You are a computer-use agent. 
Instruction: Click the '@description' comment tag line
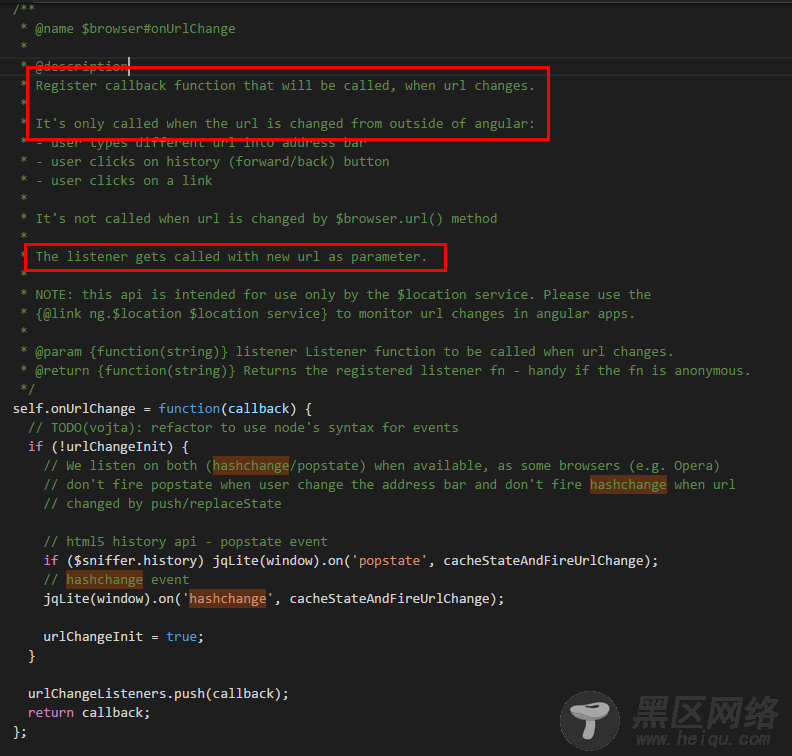coord(81,66)
